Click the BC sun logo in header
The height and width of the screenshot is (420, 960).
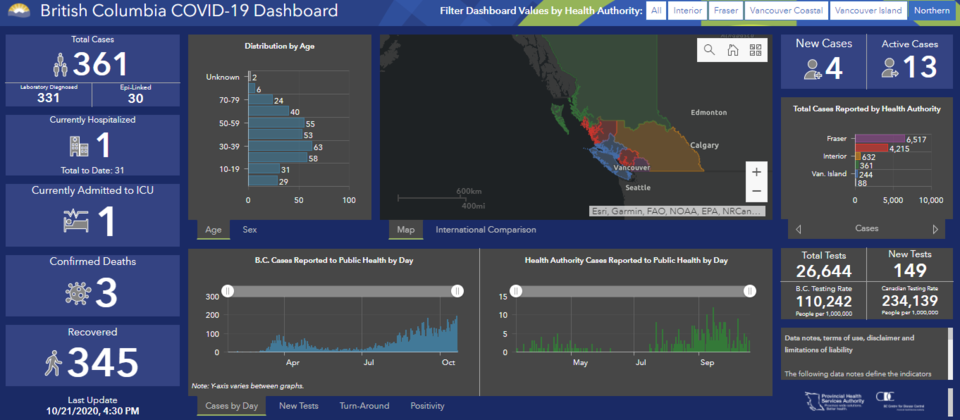tap(17, 10)
